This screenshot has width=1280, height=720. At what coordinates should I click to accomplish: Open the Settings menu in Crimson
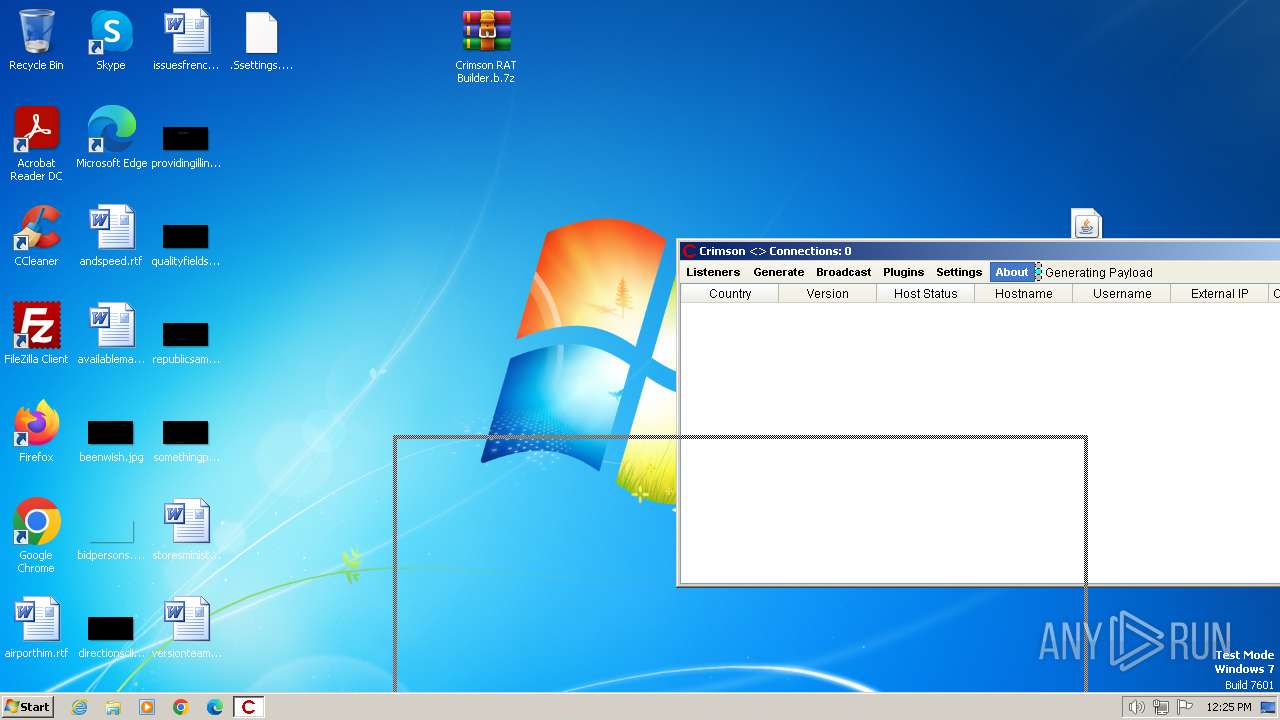click(959, 272)
